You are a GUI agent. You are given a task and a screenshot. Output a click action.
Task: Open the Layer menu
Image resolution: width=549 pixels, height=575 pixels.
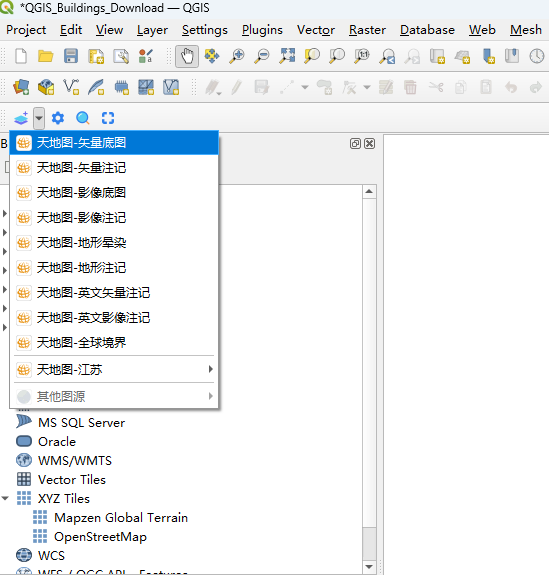(x=152, y=30)
